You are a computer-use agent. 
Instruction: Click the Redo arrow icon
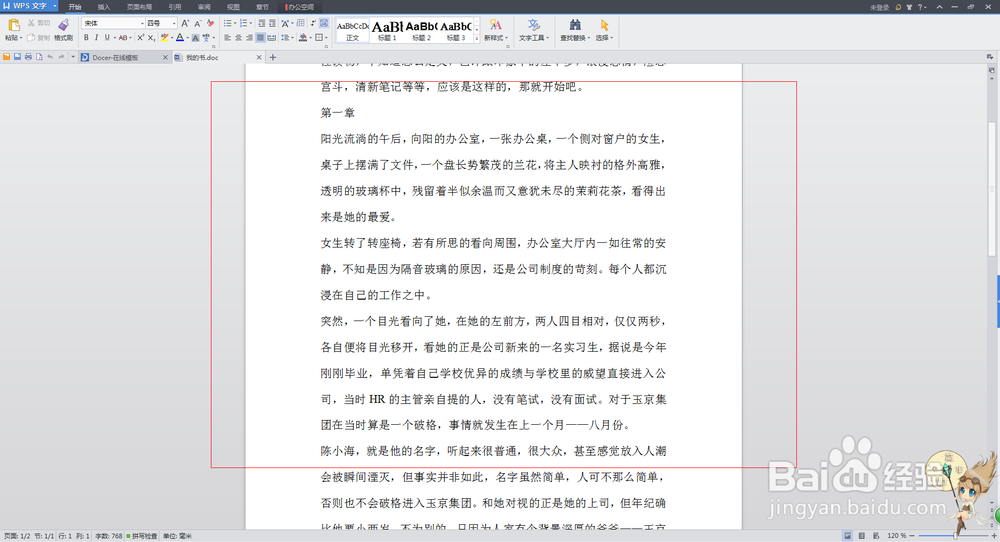point(61,56)
